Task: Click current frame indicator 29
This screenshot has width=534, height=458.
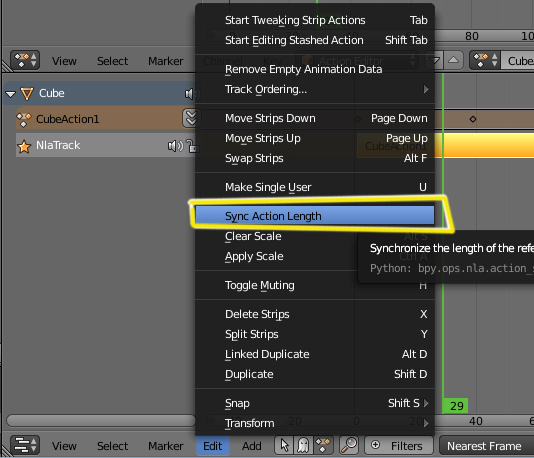Action: [x=456, y=406]
